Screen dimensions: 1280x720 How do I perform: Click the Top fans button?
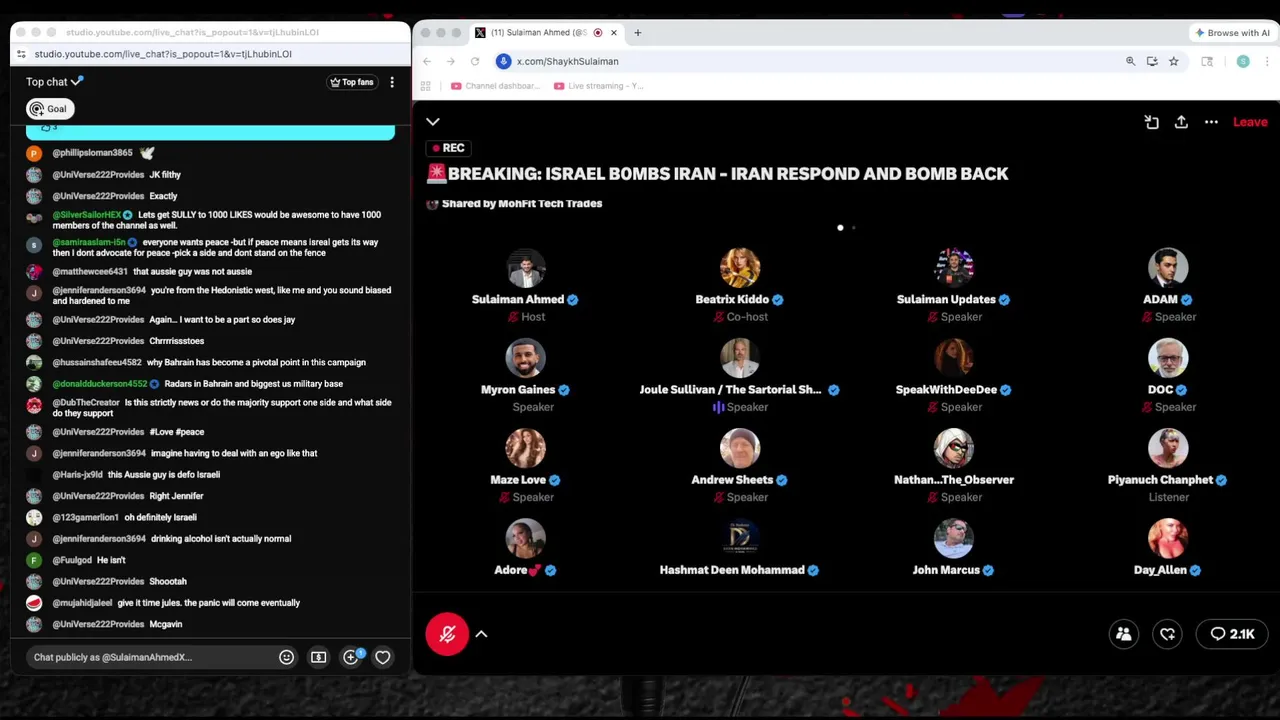(x=352, y=82)
